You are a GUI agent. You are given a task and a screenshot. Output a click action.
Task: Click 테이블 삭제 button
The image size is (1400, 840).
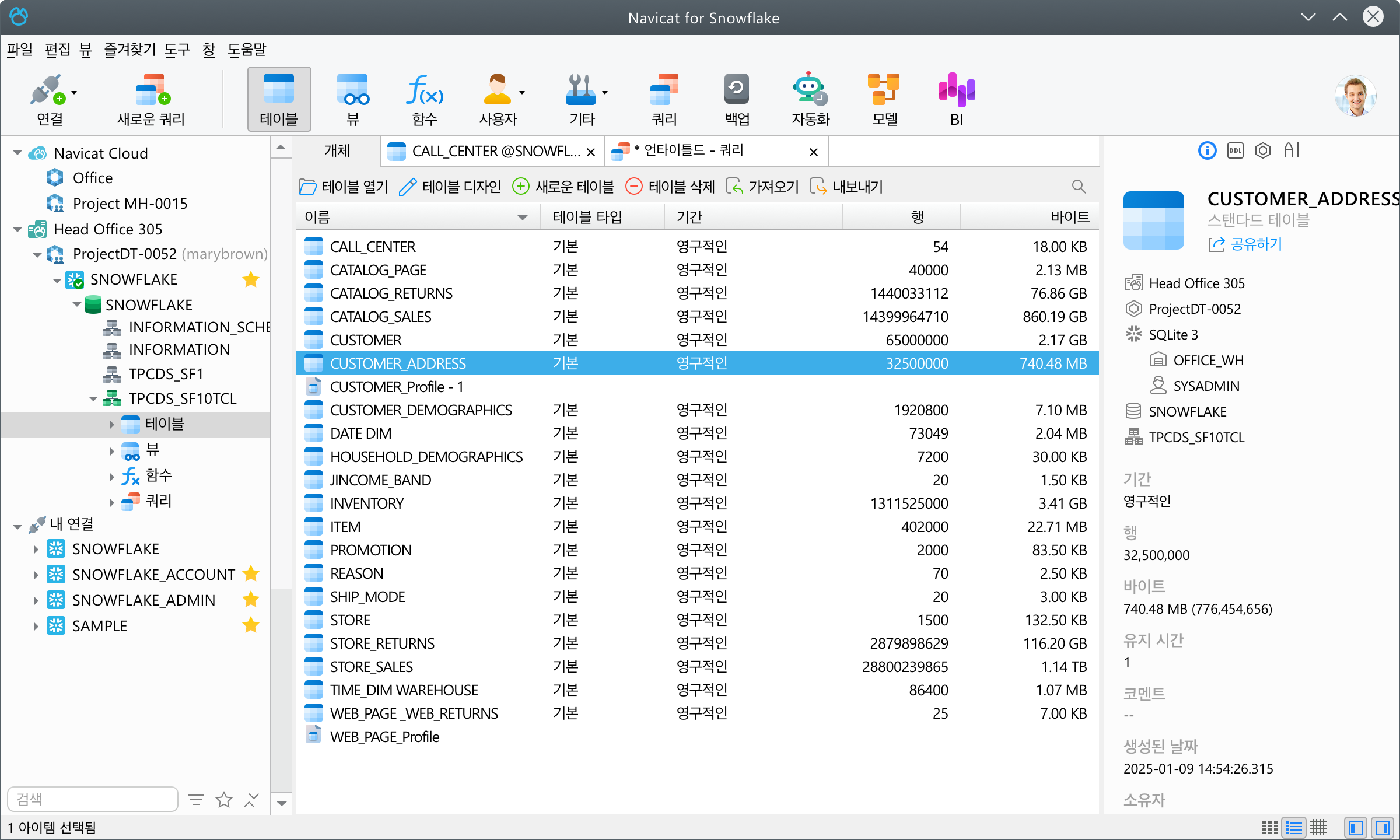670,187
